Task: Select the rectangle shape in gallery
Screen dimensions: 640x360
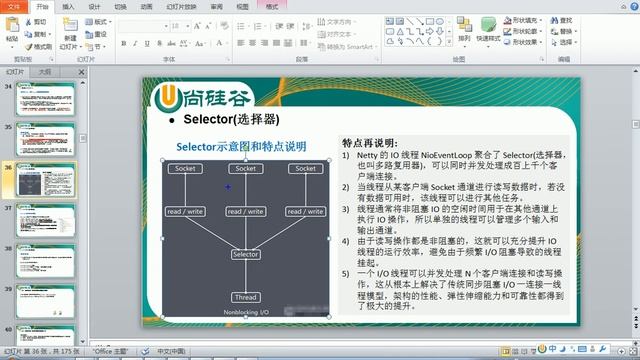Action: pos(430,21)
